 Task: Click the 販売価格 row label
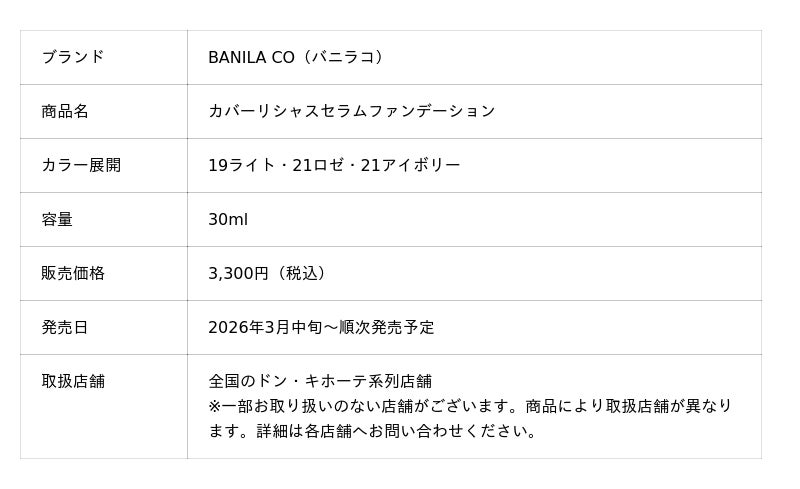click(73, 273)
